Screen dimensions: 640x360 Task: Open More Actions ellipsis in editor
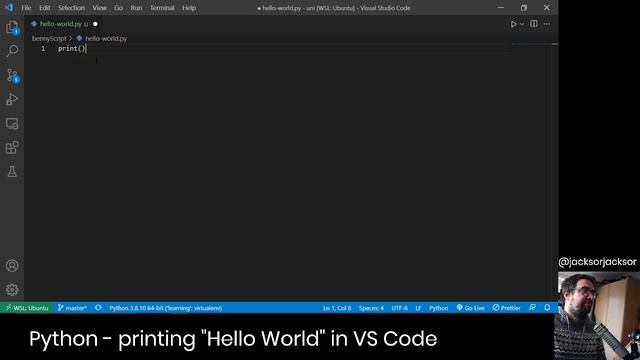(547, 24)
